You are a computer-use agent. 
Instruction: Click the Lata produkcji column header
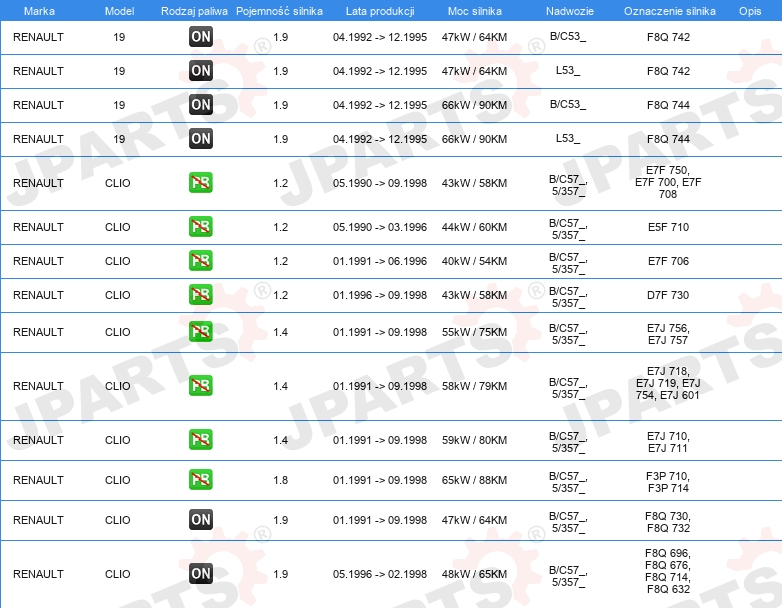click(x=380, y=11)
